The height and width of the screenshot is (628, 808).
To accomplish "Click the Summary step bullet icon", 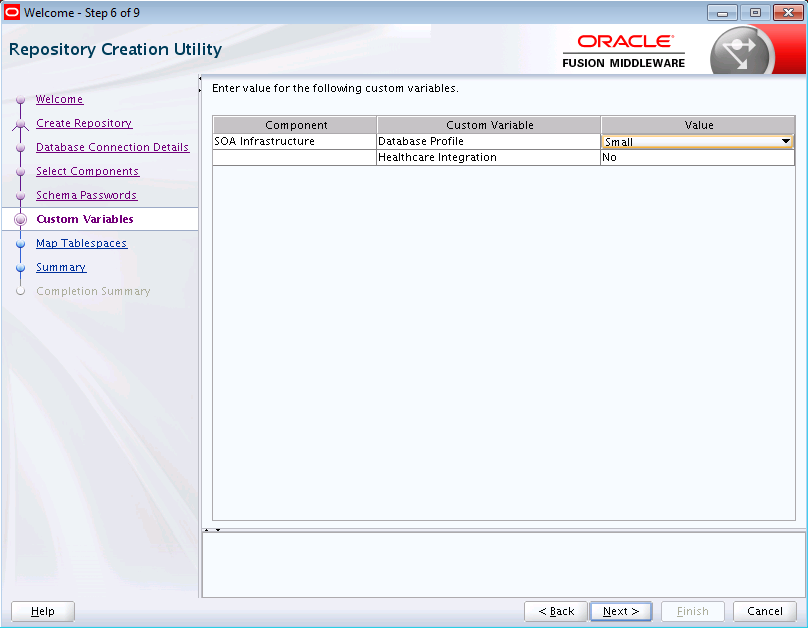I will point(21,268).
